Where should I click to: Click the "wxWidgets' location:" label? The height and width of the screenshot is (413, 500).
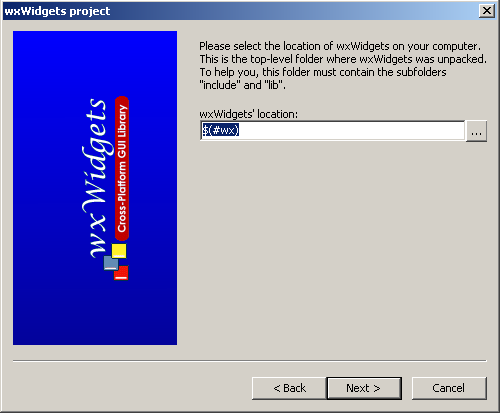[x=248, y=114]
